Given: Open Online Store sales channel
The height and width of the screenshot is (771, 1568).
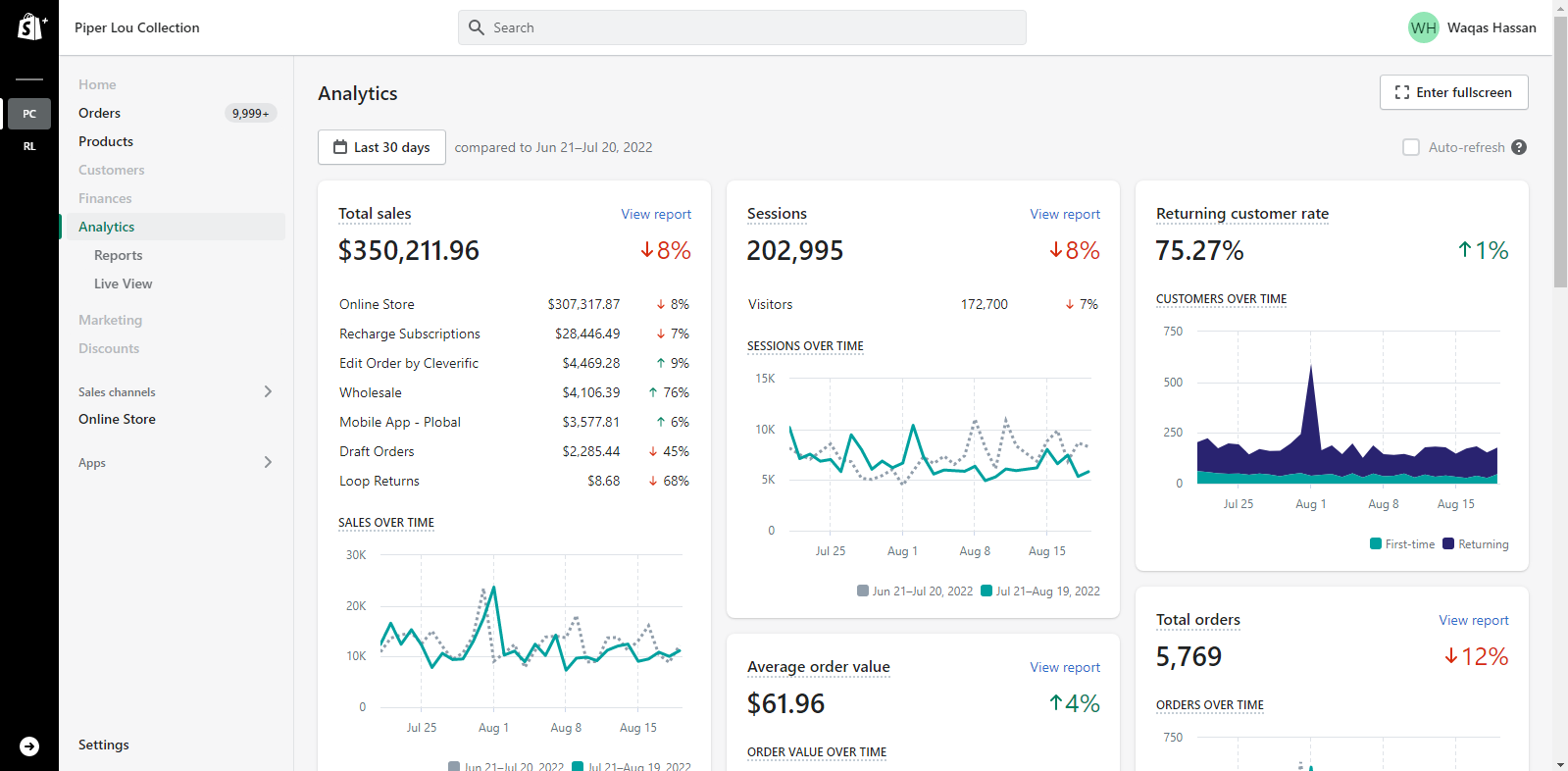Looking at the screenshot, I should (x=117, y=419).
